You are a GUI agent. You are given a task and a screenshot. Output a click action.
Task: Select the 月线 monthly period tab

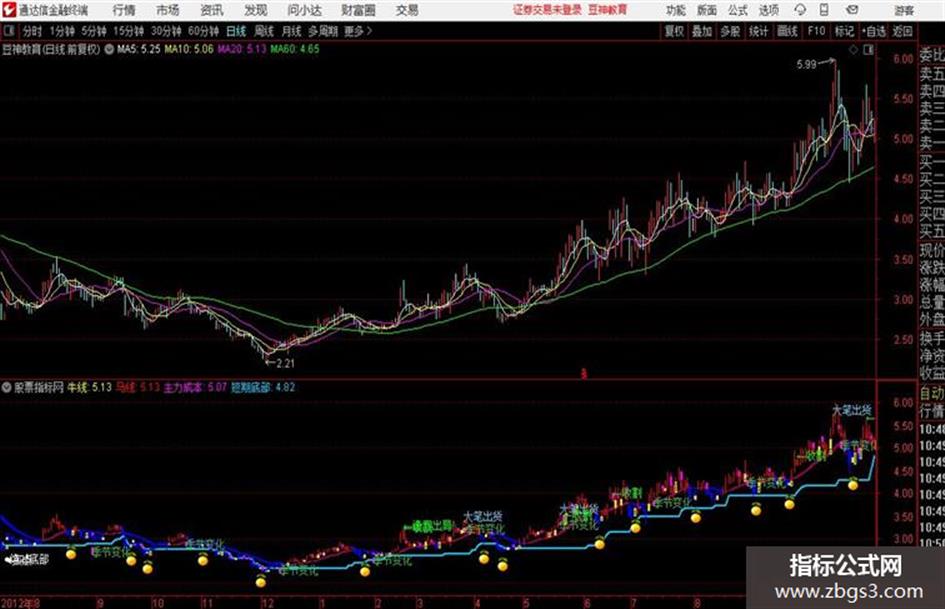coord(292,31)
